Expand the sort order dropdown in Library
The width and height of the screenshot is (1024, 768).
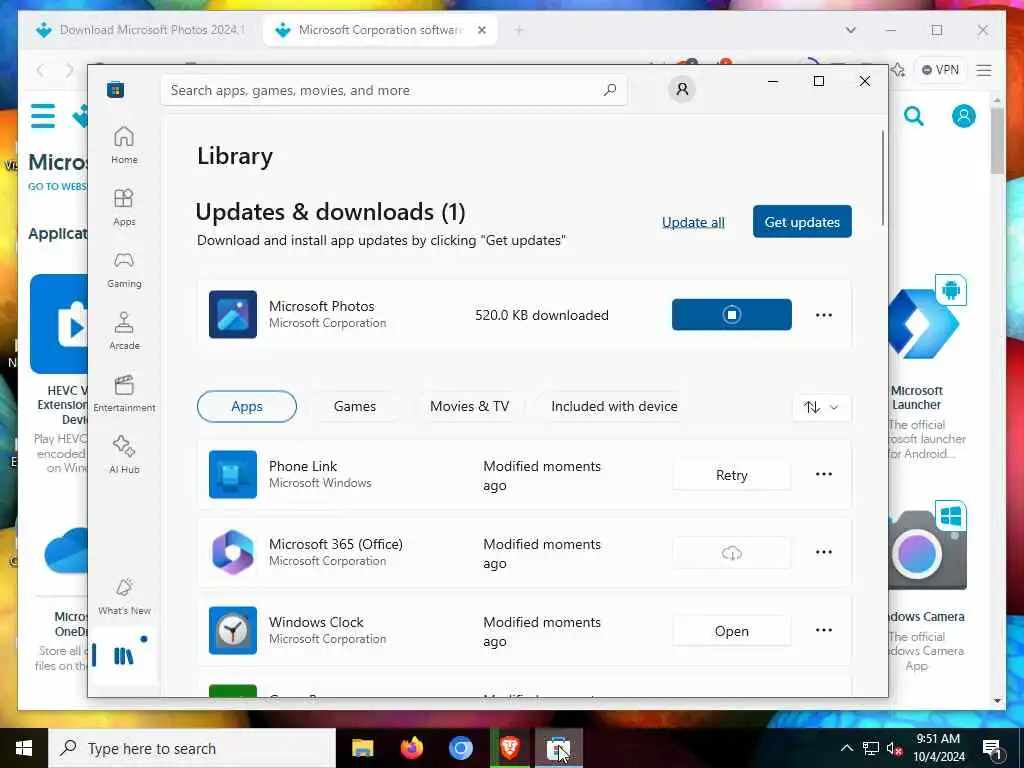(x=822, y=407)
